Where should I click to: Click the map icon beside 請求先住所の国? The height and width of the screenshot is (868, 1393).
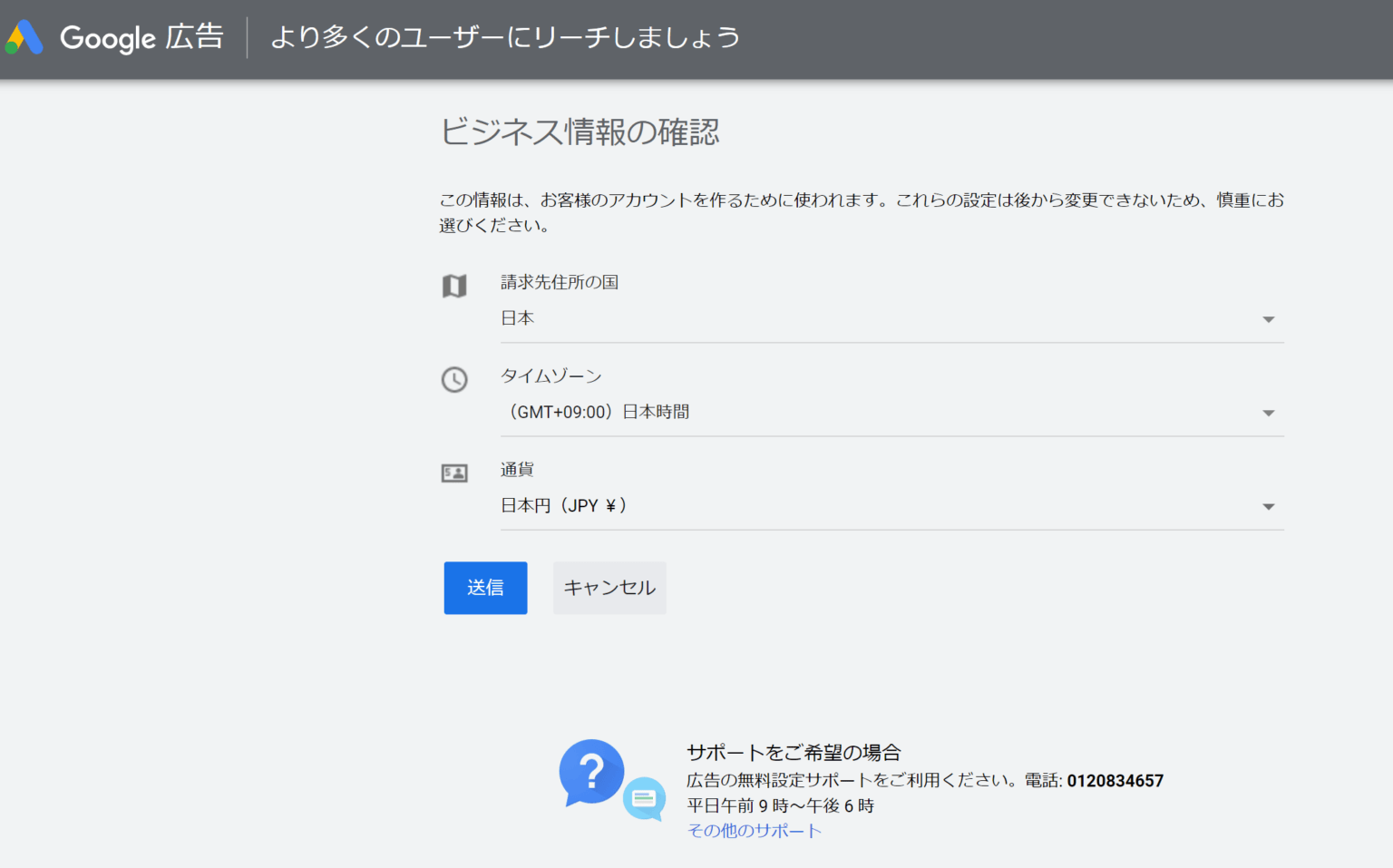click(x=454, y=286)
